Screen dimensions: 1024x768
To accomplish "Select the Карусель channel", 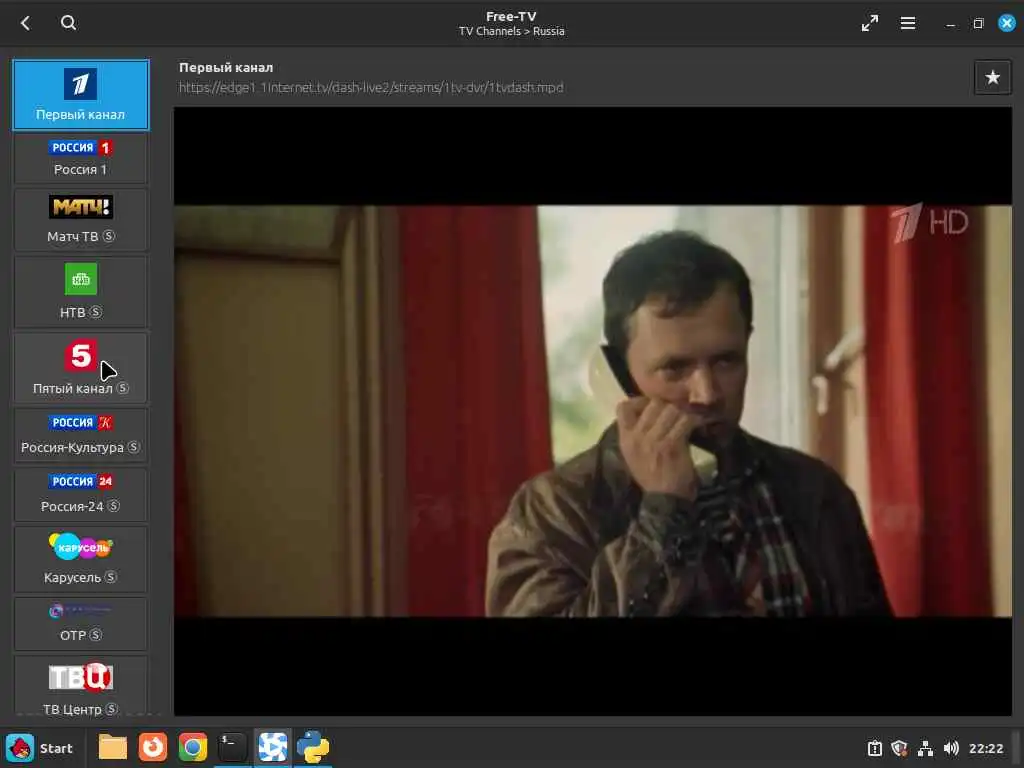I will [81, 559].
